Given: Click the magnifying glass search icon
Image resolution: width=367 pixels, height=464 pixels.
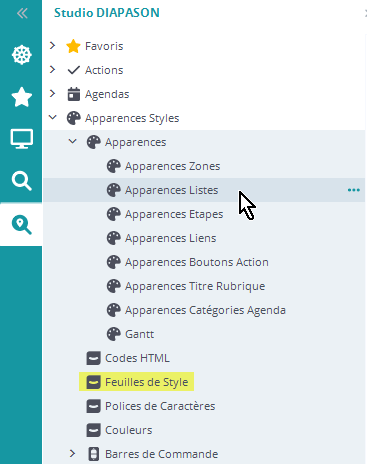Looking at the screenshot, I should point(21,181).
